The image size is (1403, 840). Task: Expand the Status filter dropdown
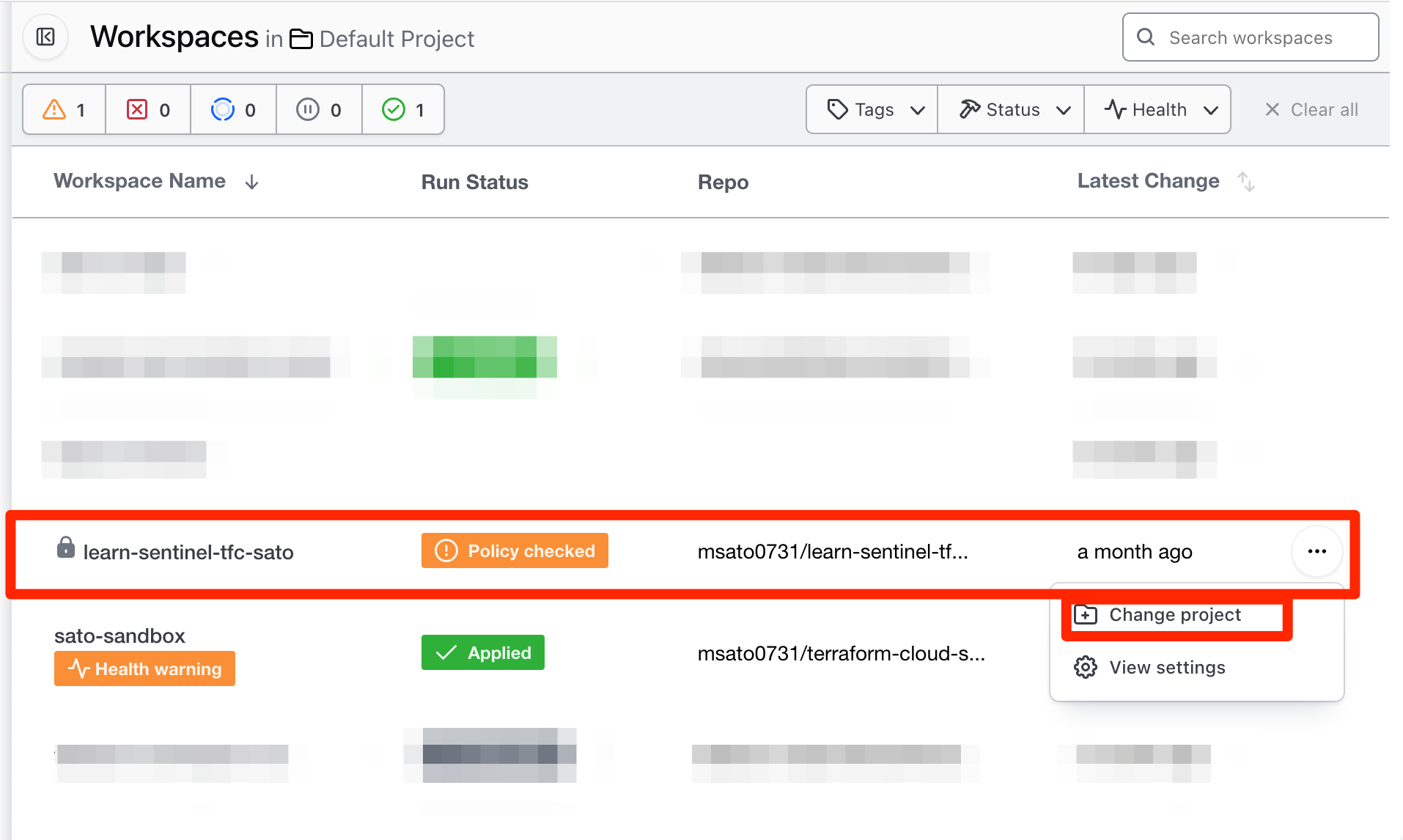point(1011,109)
